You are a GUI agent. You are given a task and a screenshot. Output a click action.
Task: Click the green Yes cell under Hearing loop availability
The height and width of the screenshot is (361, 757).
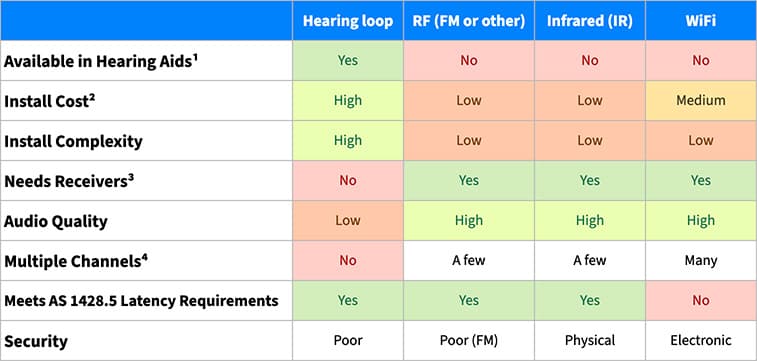point(348,60)
